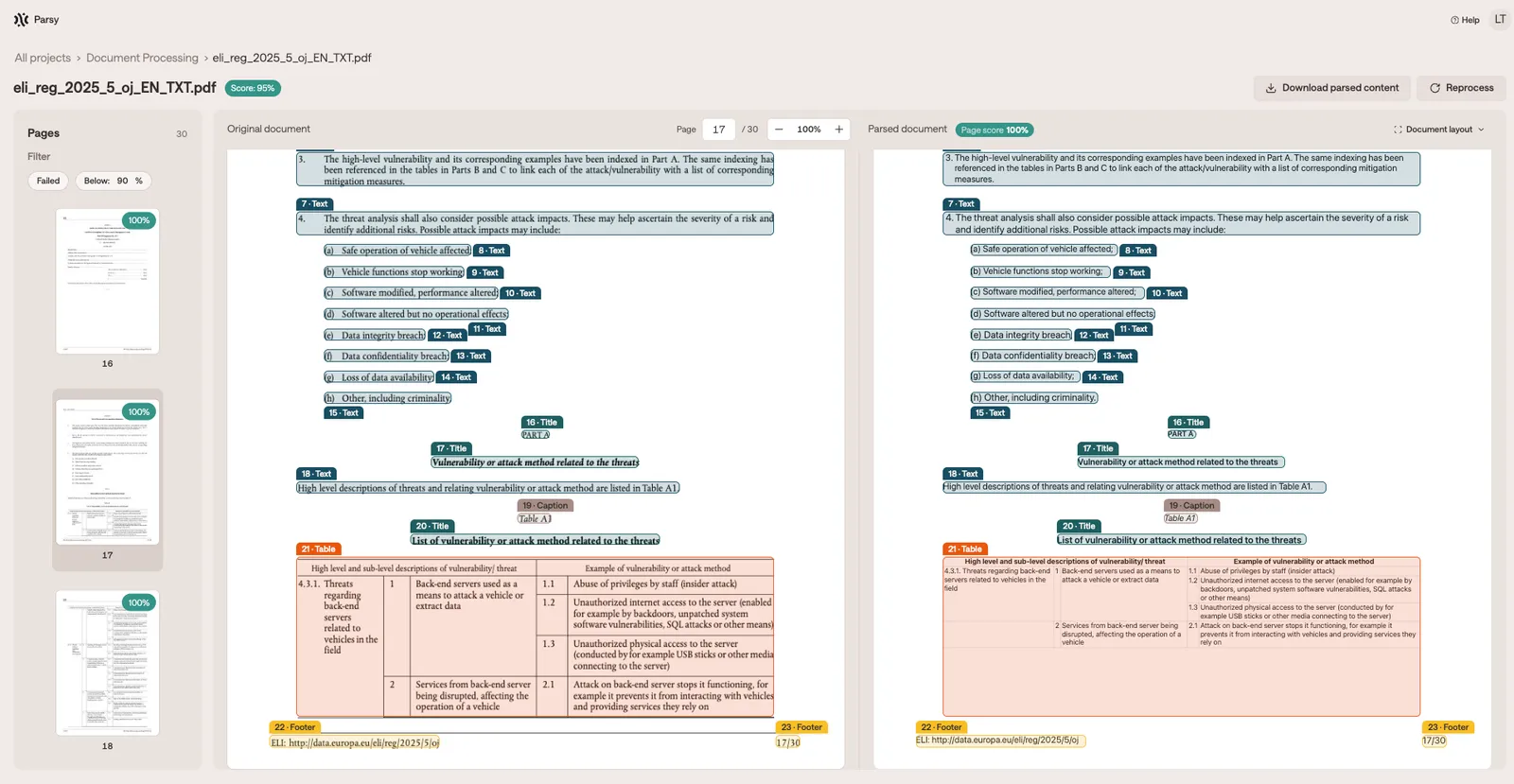Toggle the Failed pages filter

pyautogui.click(x=48, y=181)
